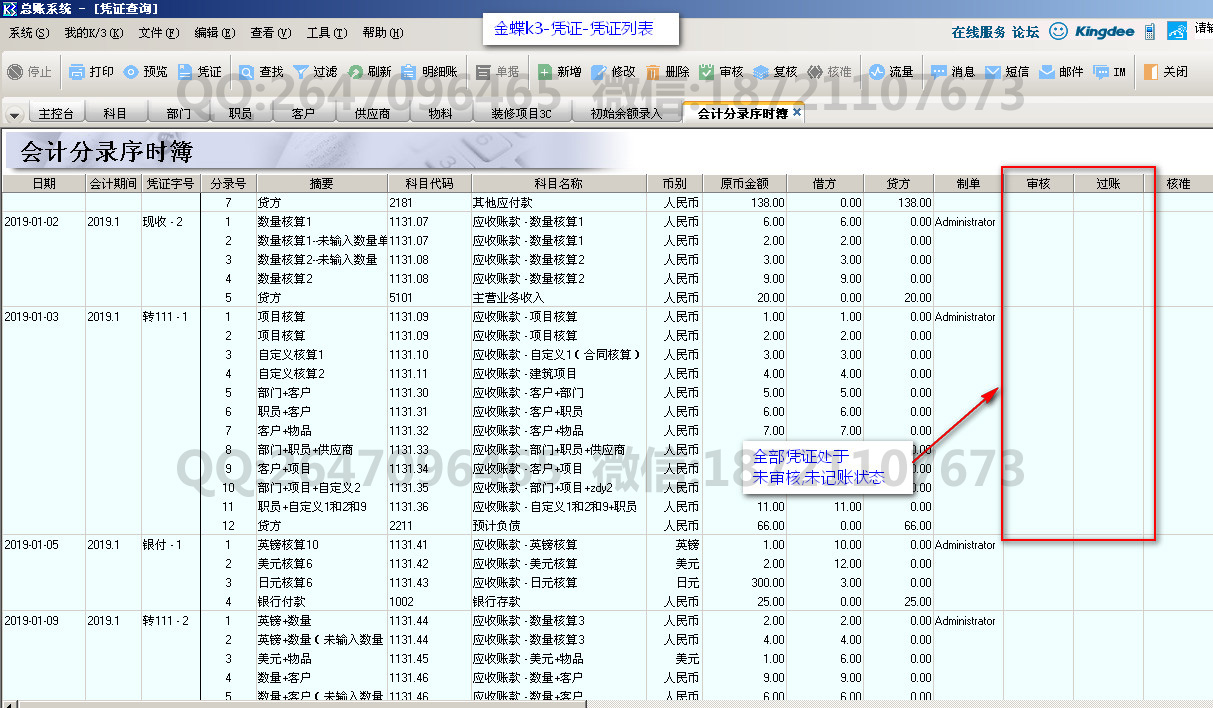The width and height of the screenshot is (1213, 708).
Task: Delete voucher using the 删除 icon
Action: pyautogui.click(x=653, y=72)
